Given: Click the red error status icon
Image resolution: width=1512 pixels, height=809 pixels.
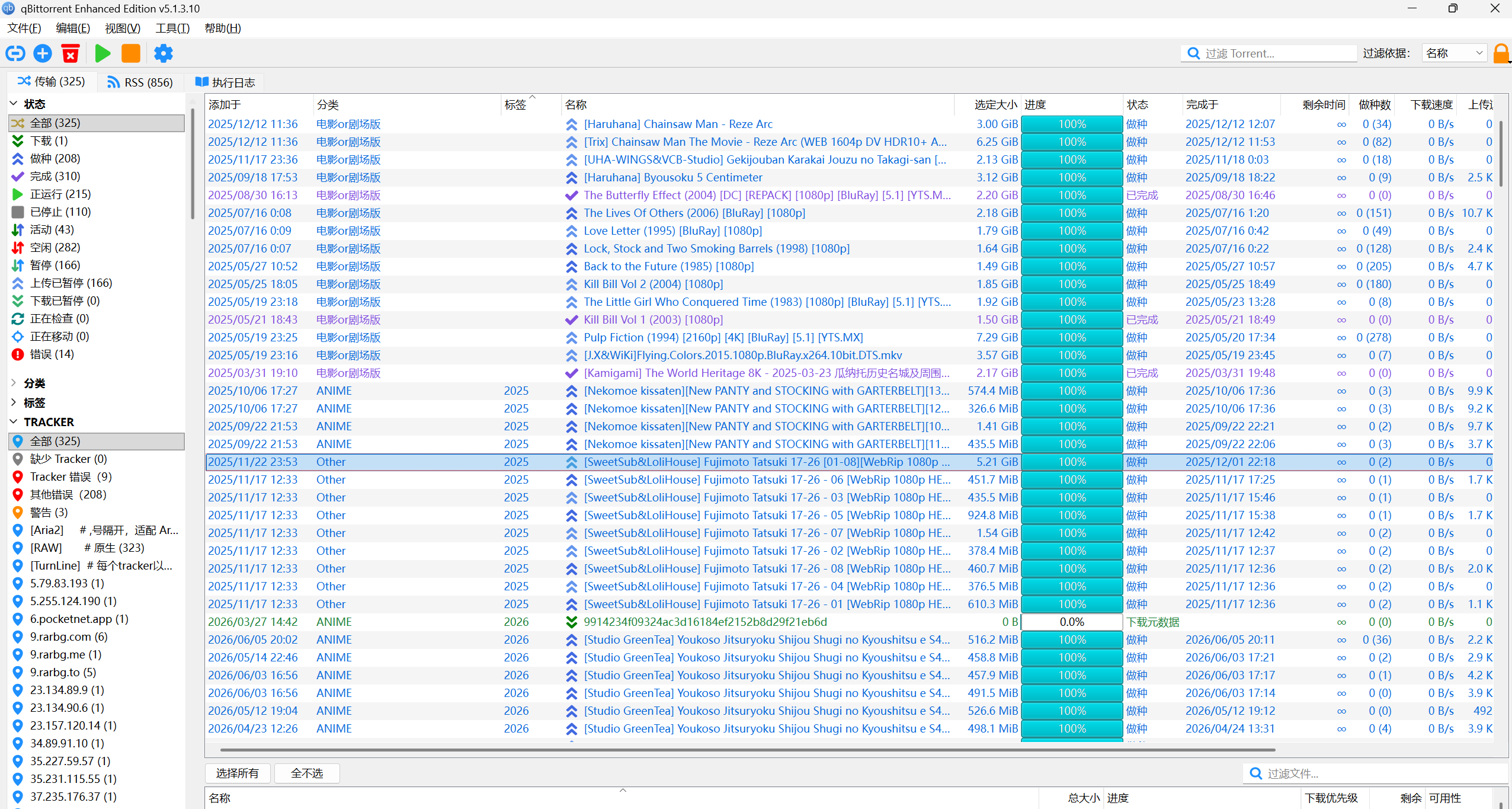Looking at the screenshot, I should point(18,354).
